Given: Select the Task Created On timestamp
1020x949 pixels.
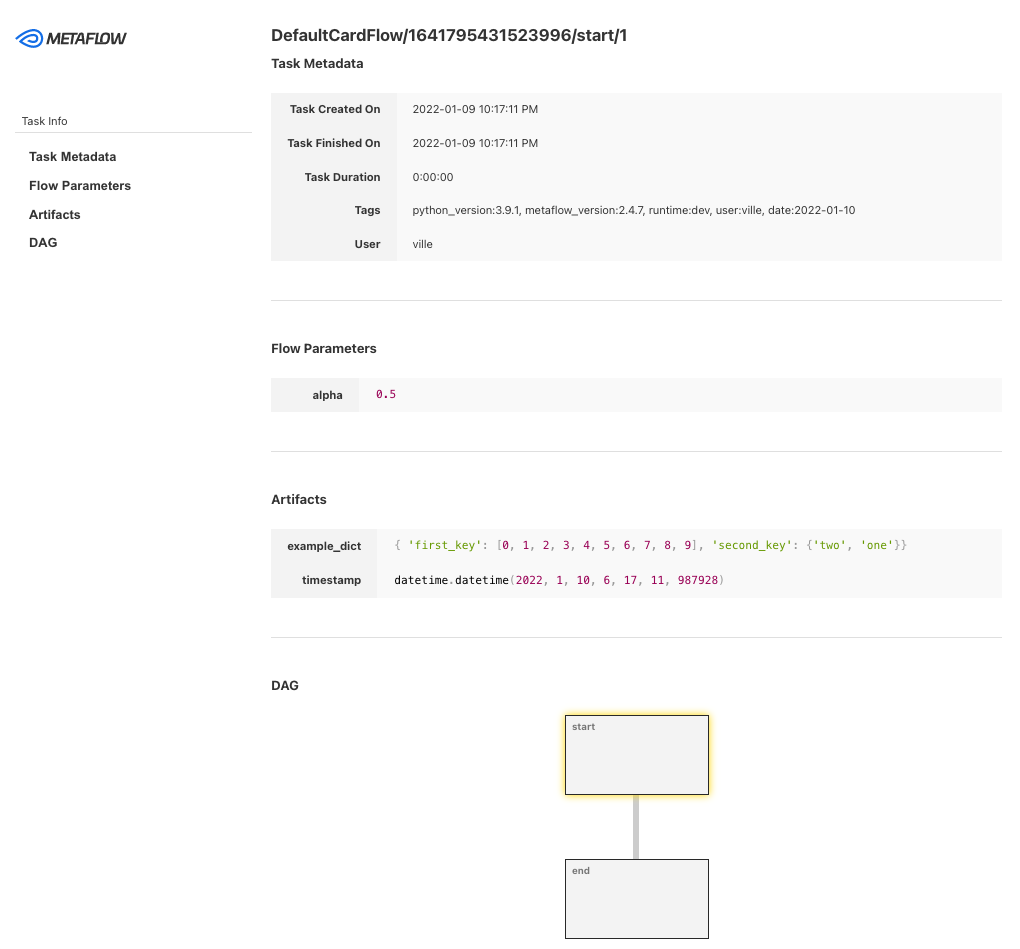Looking at the screenshot, I should click(475, 110).
